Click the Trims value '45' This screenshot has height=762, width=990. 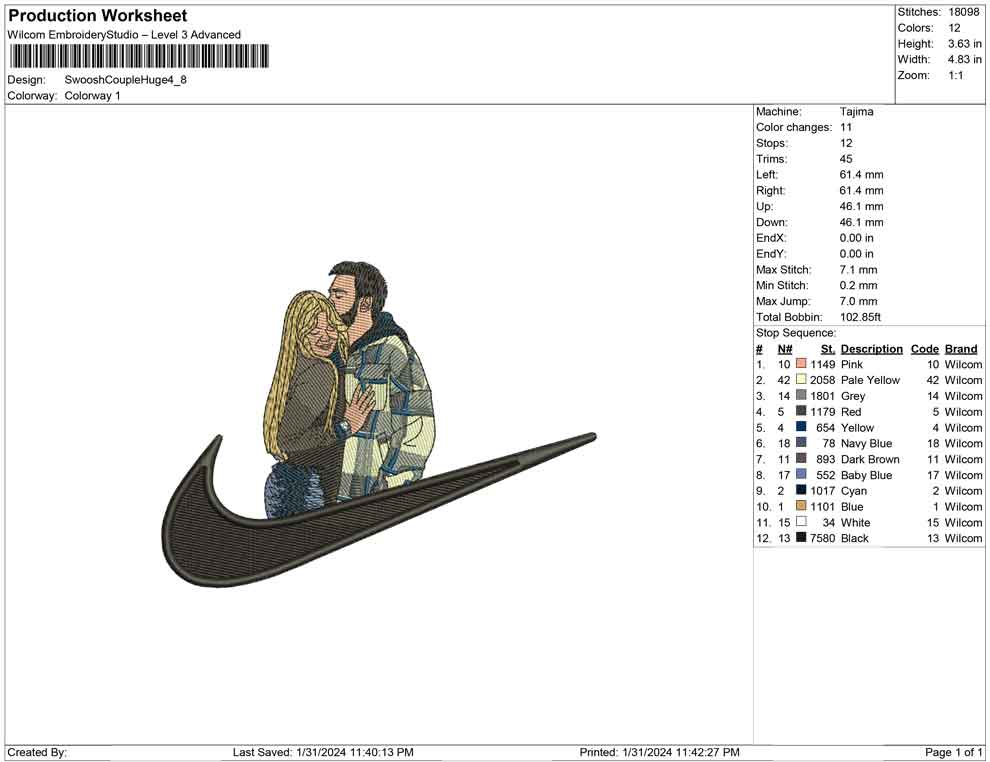tap(846, 159)
